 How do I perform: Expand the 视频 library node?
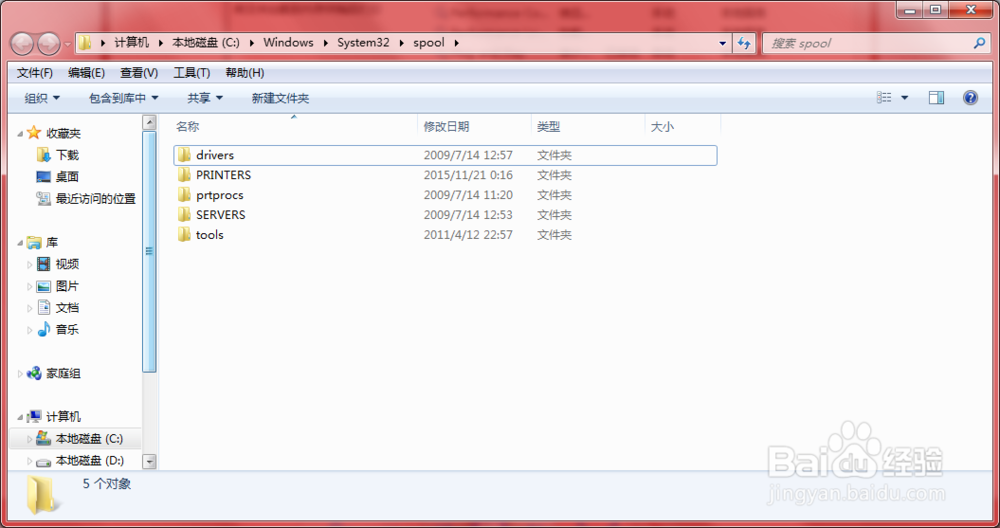pos(29,265)
